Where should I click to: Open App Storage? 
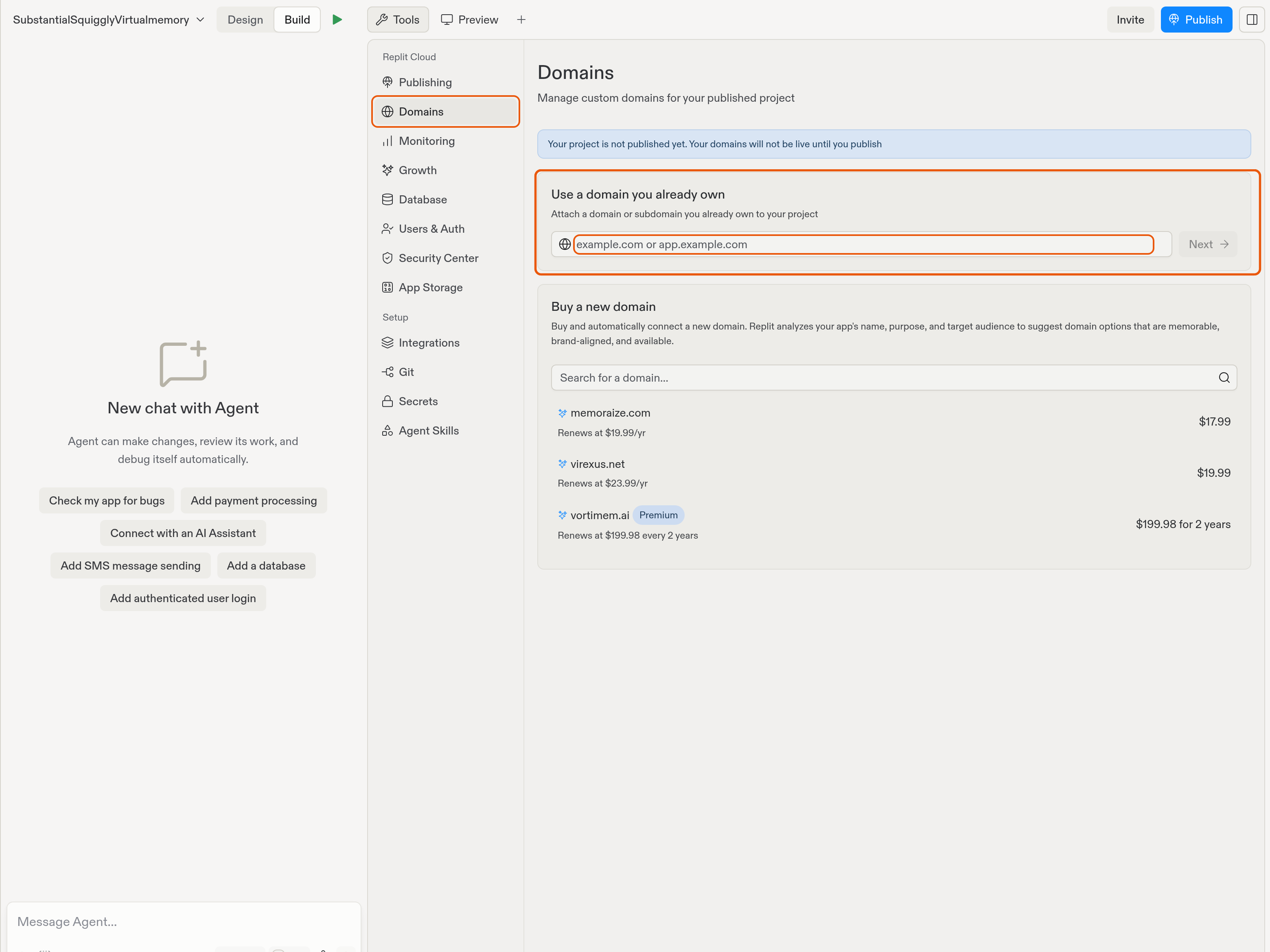446,287
